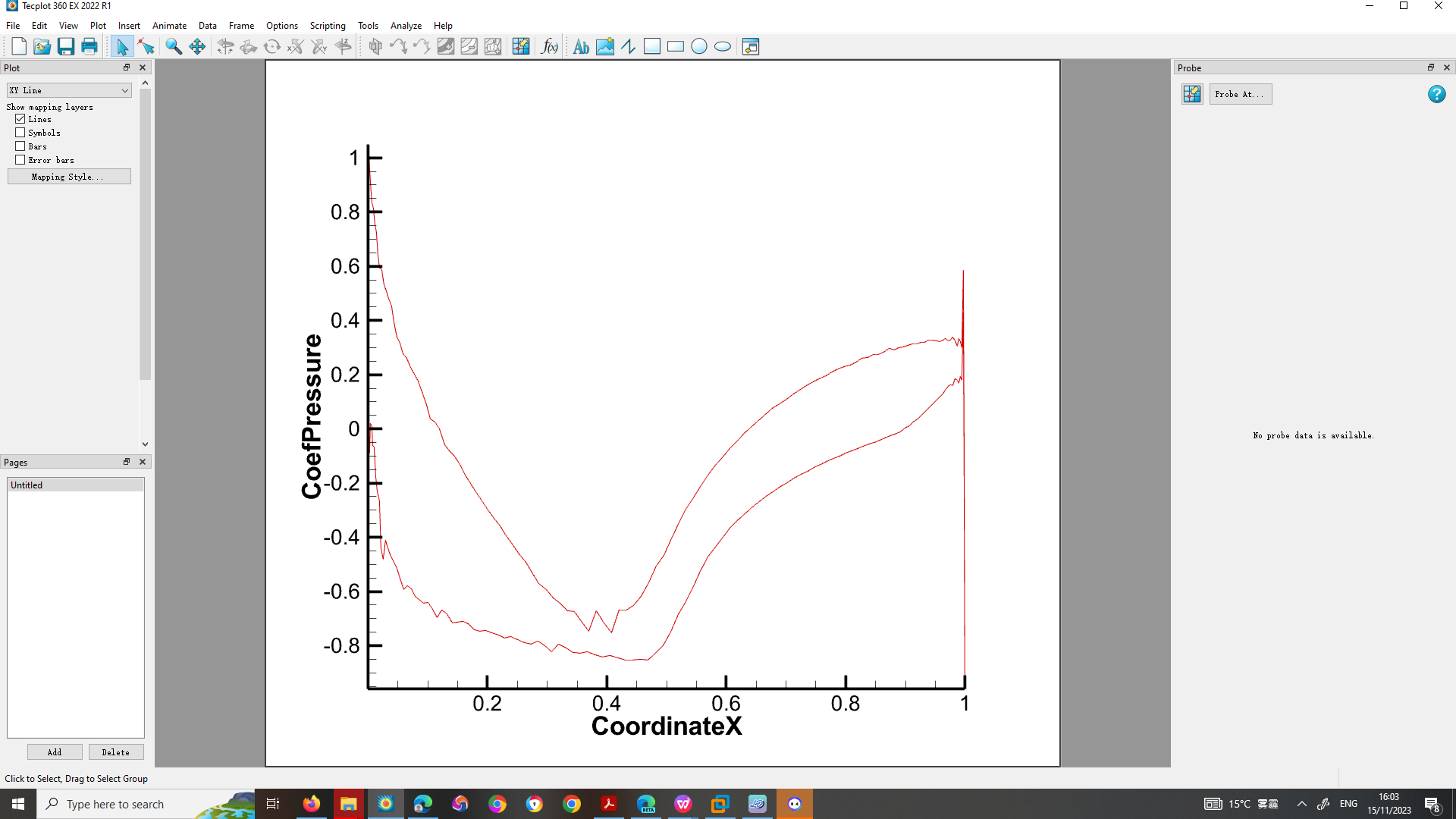This screenshot has width=1456, height=819.
Task: Select the Adjustor tool beside the selector arrow
Action: pyautogui.click(x=147, y=46)
